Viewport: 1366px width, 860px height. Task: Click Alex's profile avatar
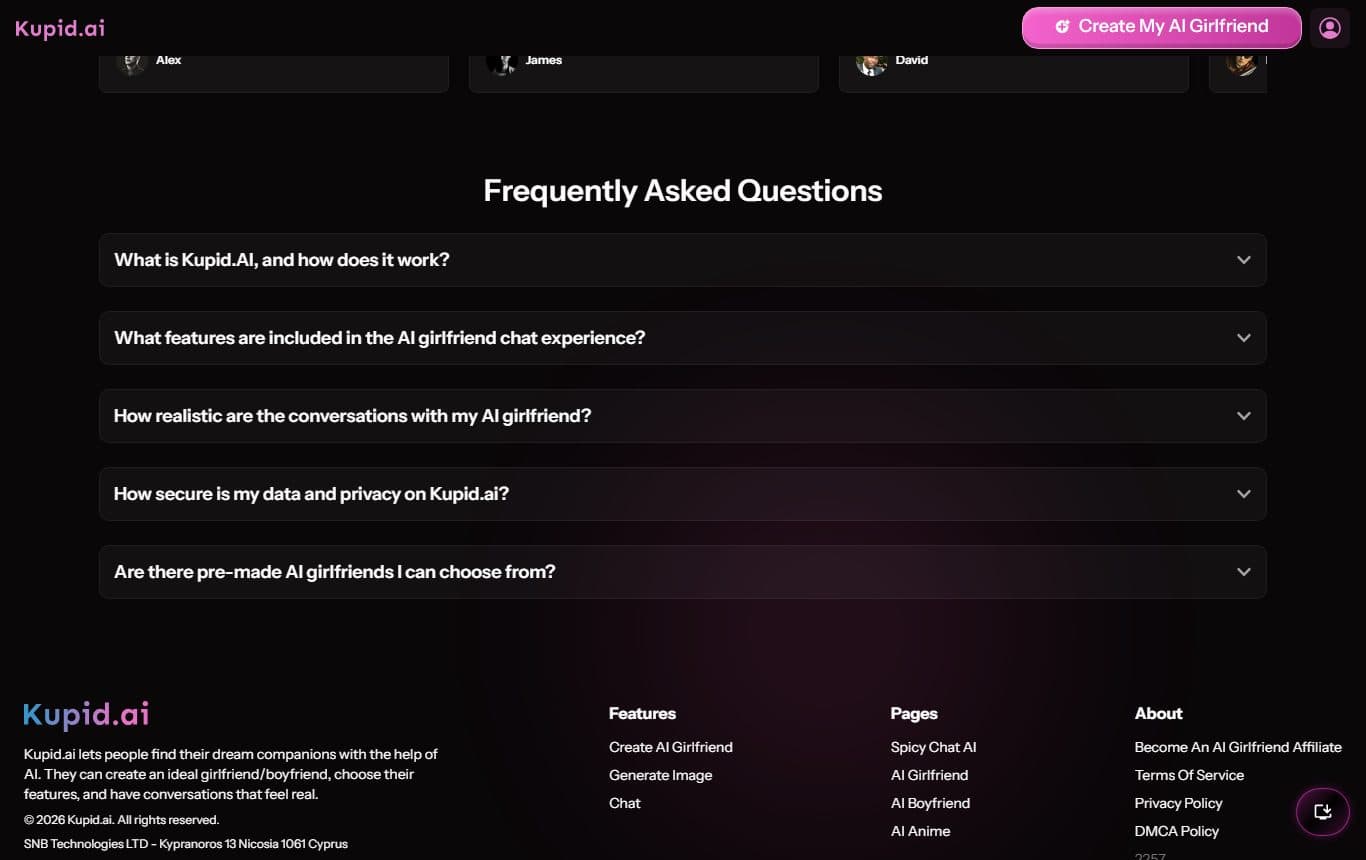(x=133, y=62)
